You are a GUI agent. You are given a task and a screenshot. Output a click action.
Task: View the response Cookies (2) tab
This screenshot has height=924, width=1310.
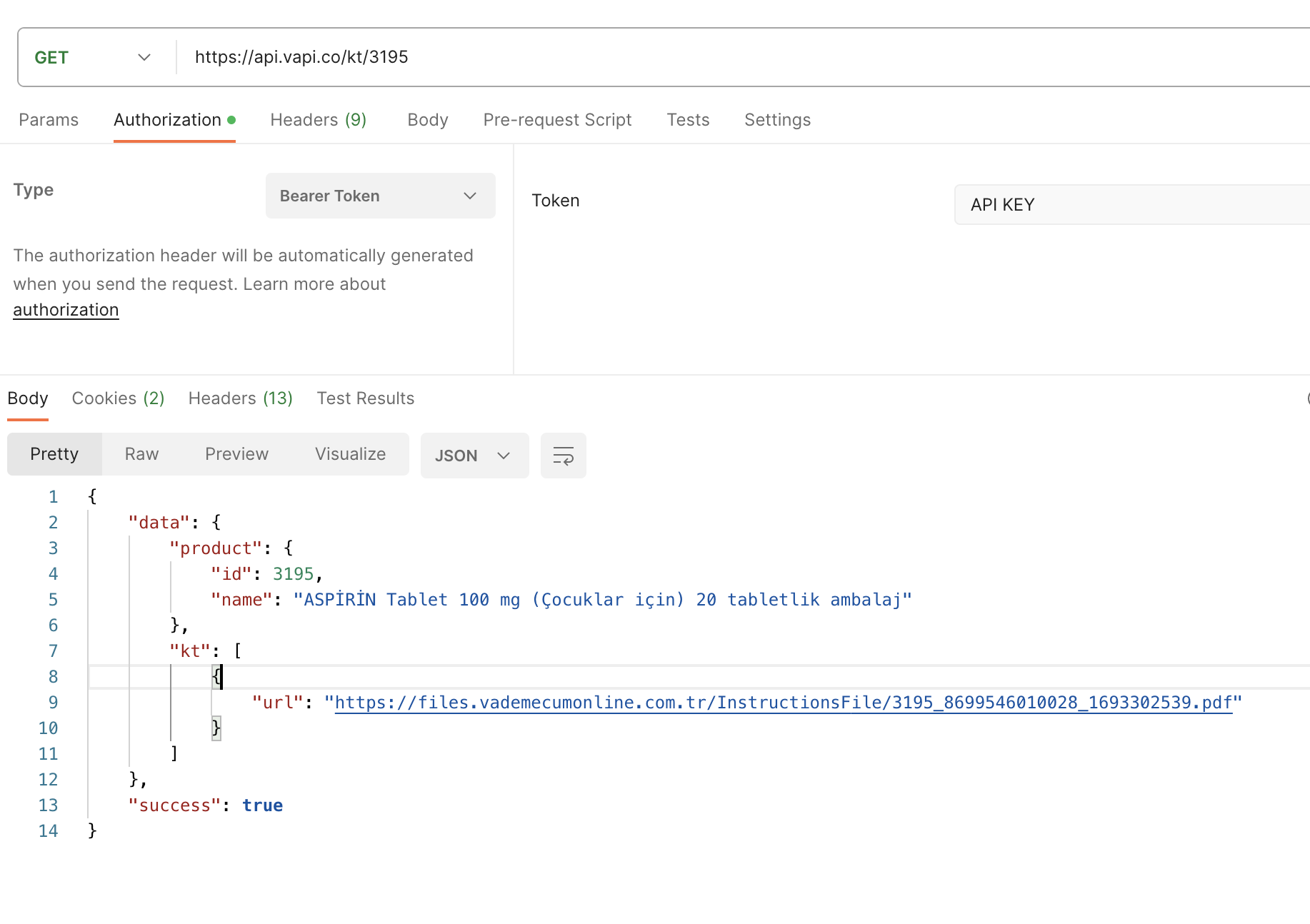[119, 398]
